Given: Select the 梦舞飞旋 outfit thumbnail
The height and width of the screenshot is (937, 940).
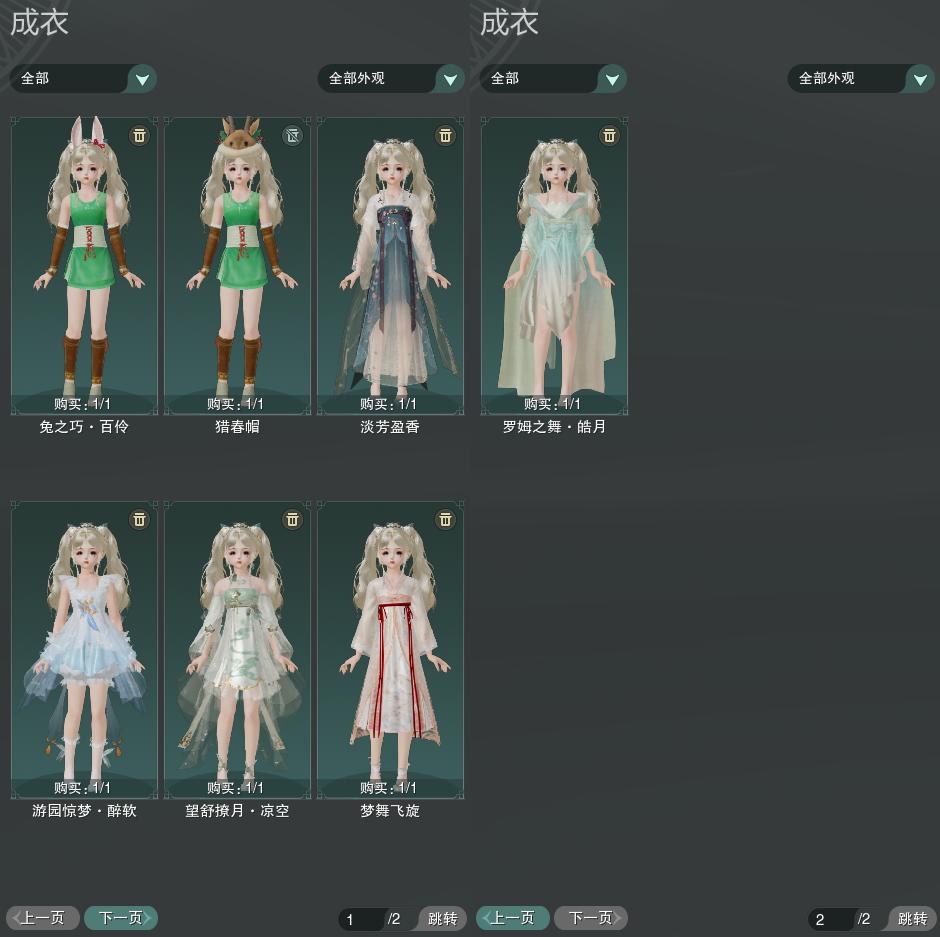Looking at the screenshot, I should (x=390, y=650).
